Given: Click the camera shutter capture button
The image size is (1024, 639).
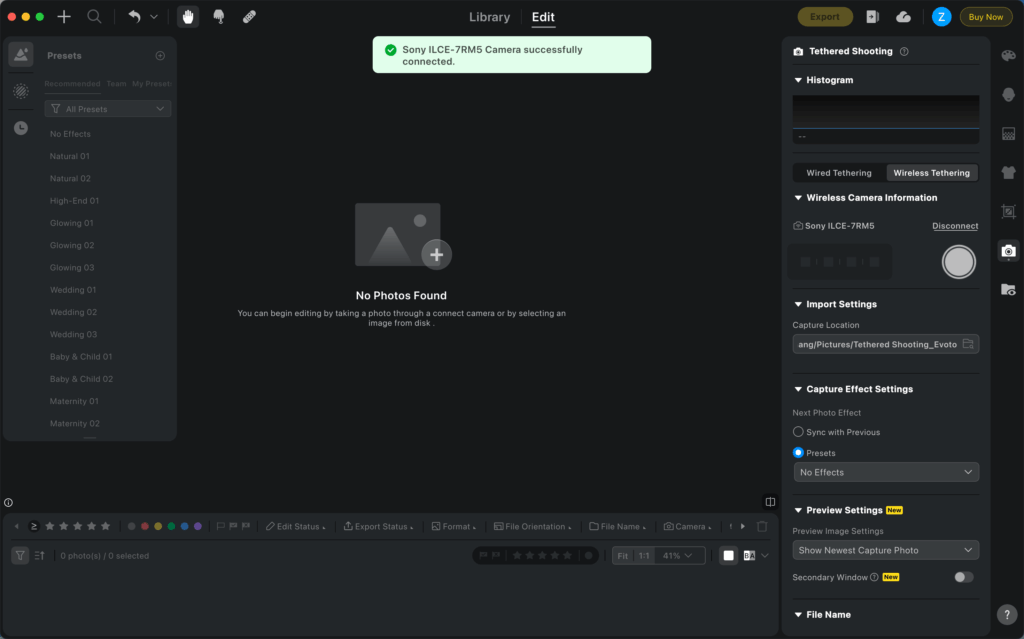Looking at the screenshot, I should [958, 261].
